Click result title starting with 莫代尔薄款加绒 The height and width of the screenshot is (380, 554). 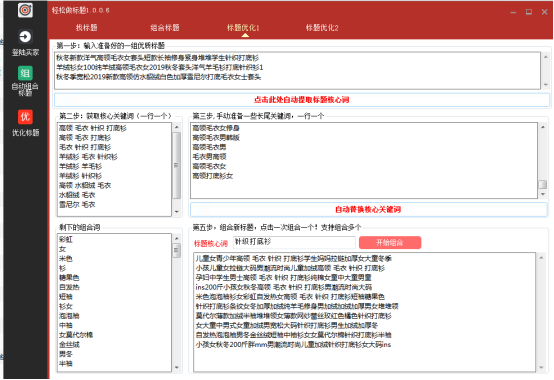pyautogui.click(x=294, y=316)
